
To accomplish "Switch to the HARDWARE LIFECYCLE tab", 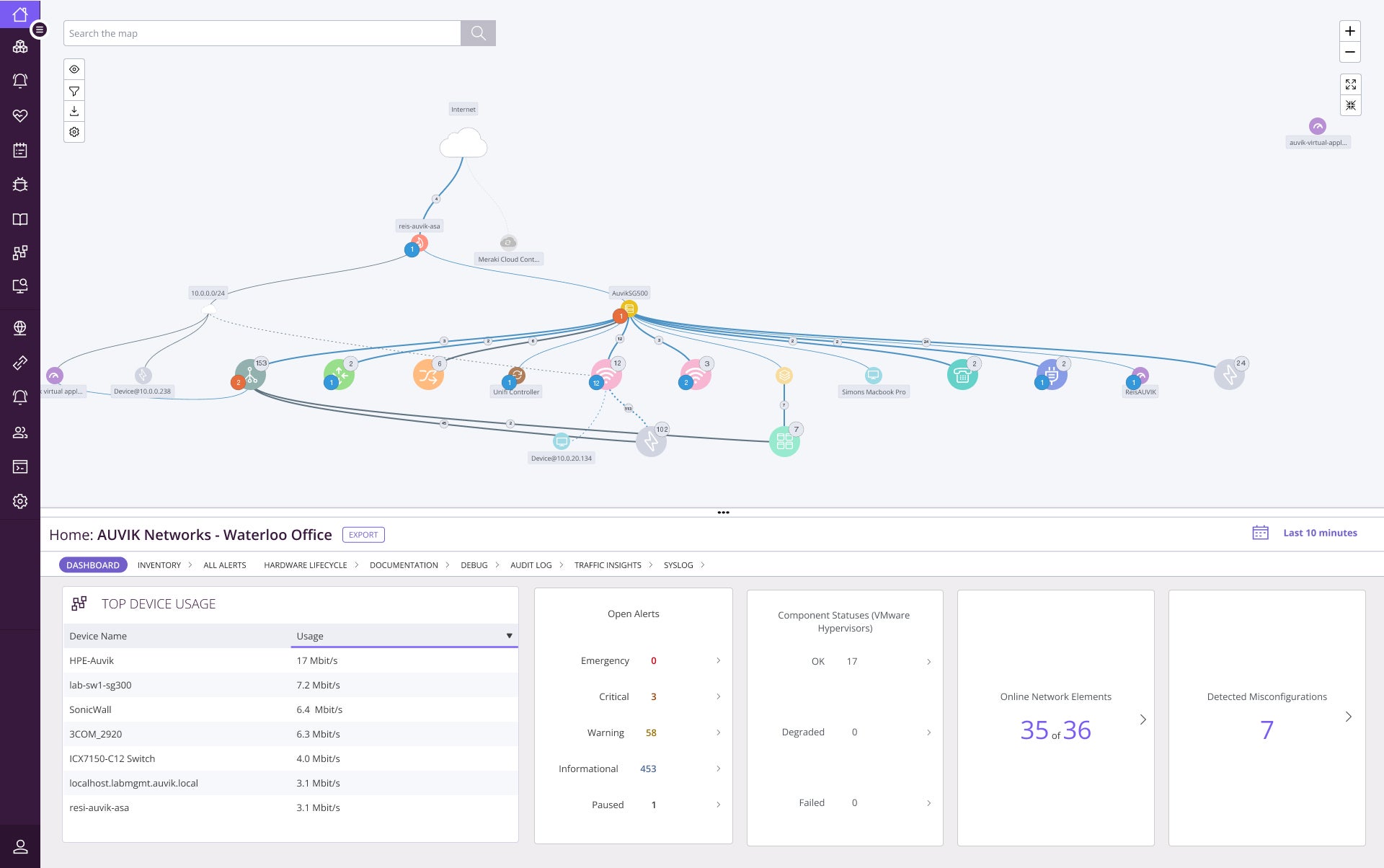I will click(x=306, y=565).
